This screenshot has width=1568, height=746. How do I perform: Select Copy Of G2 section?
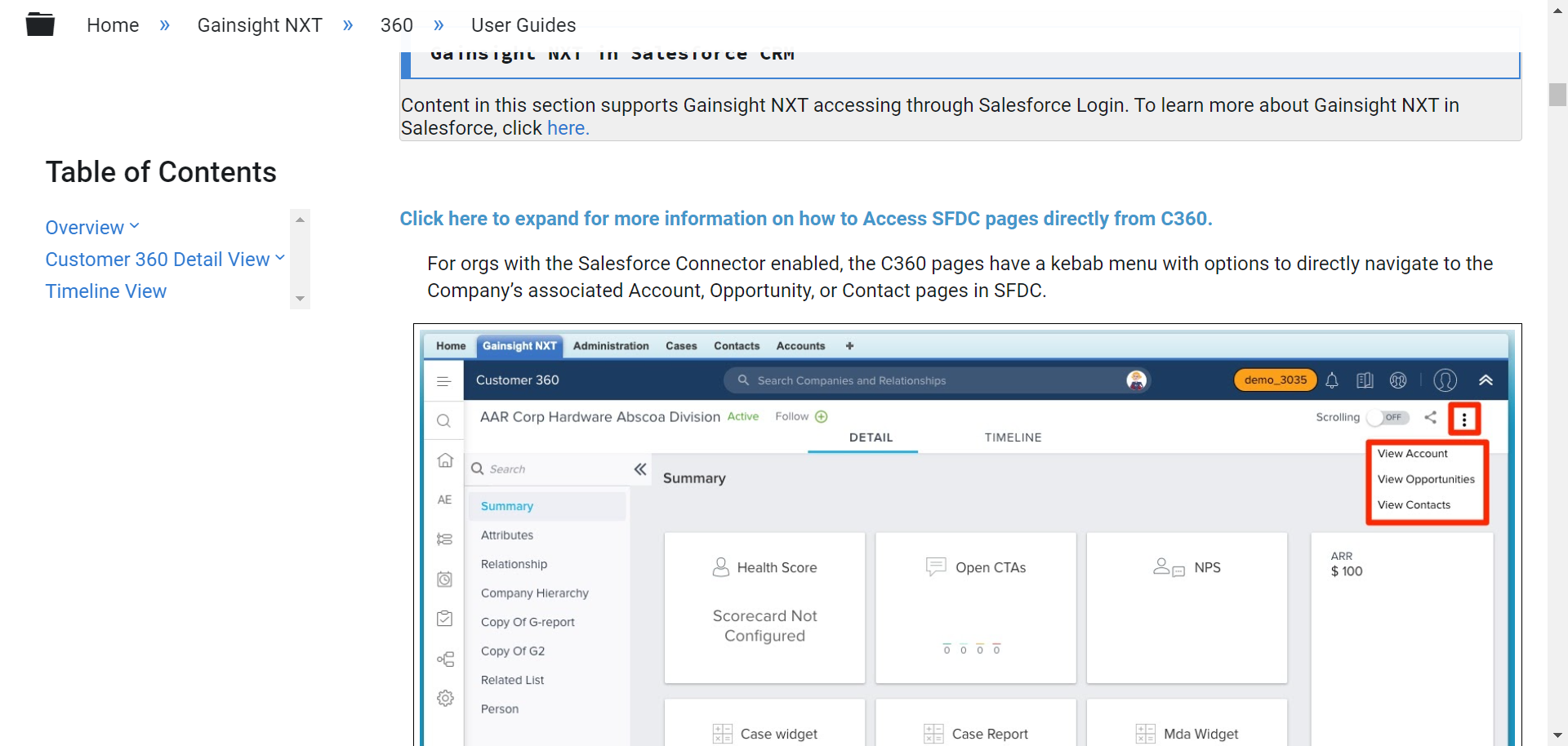[x=513, y=651]
